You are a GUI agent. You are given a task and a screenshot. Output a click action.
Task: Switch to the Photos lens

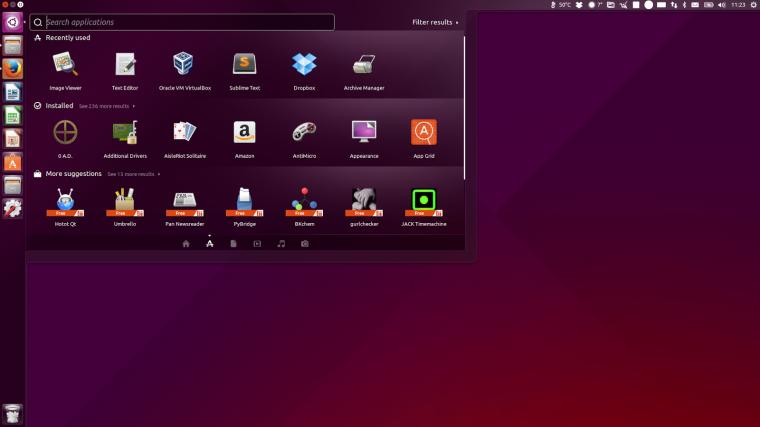304,244
